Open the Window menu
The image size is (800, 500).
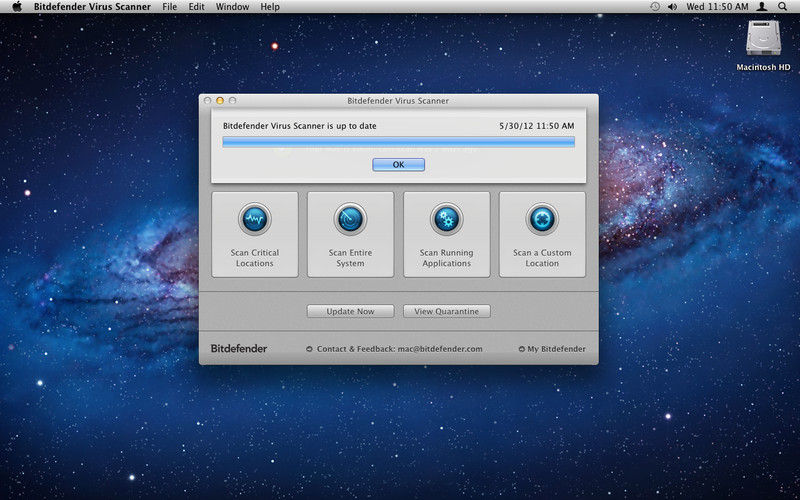click(232, 7)
